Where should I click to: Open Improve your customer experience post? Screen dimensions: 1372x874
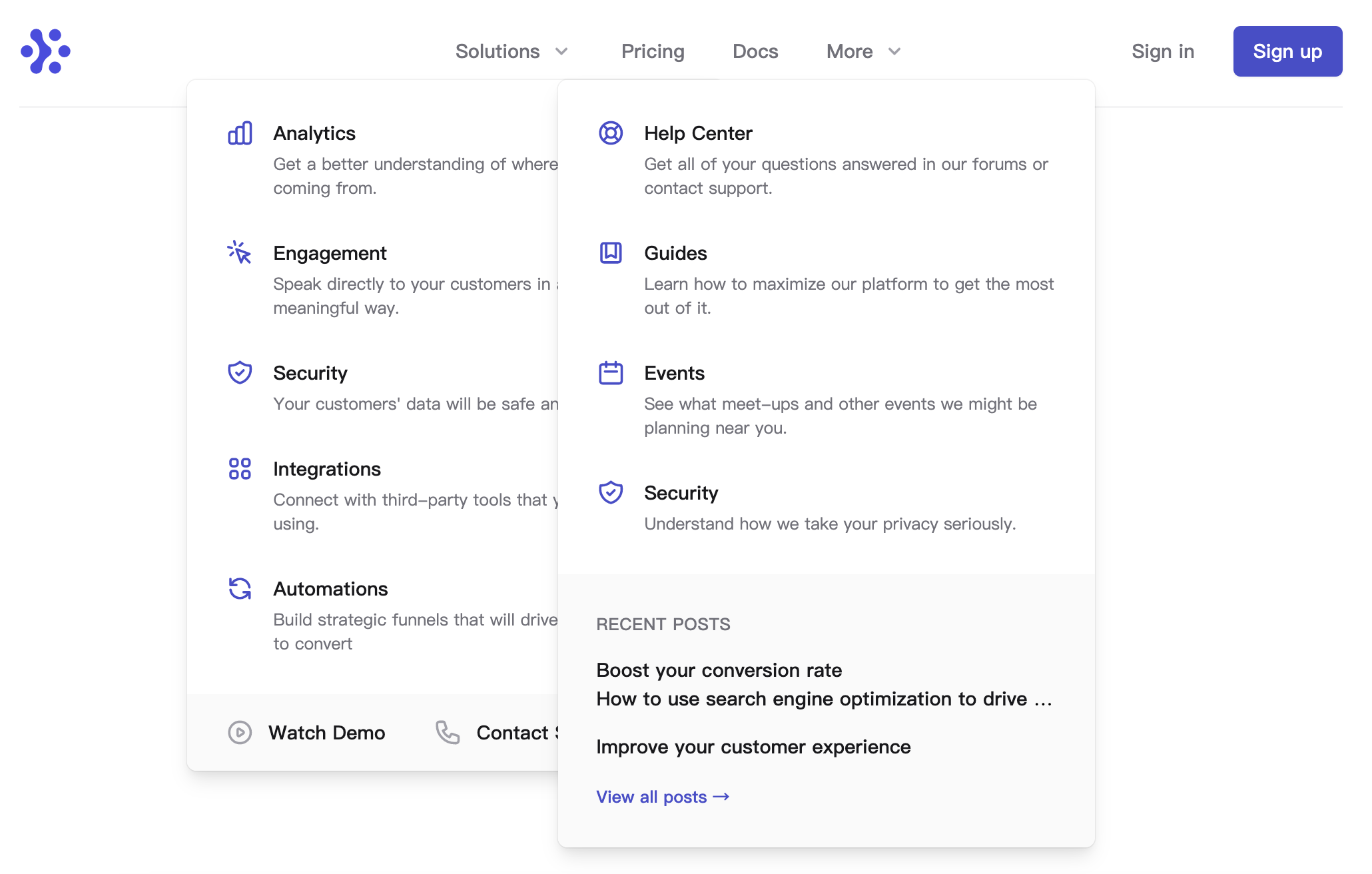753,747
